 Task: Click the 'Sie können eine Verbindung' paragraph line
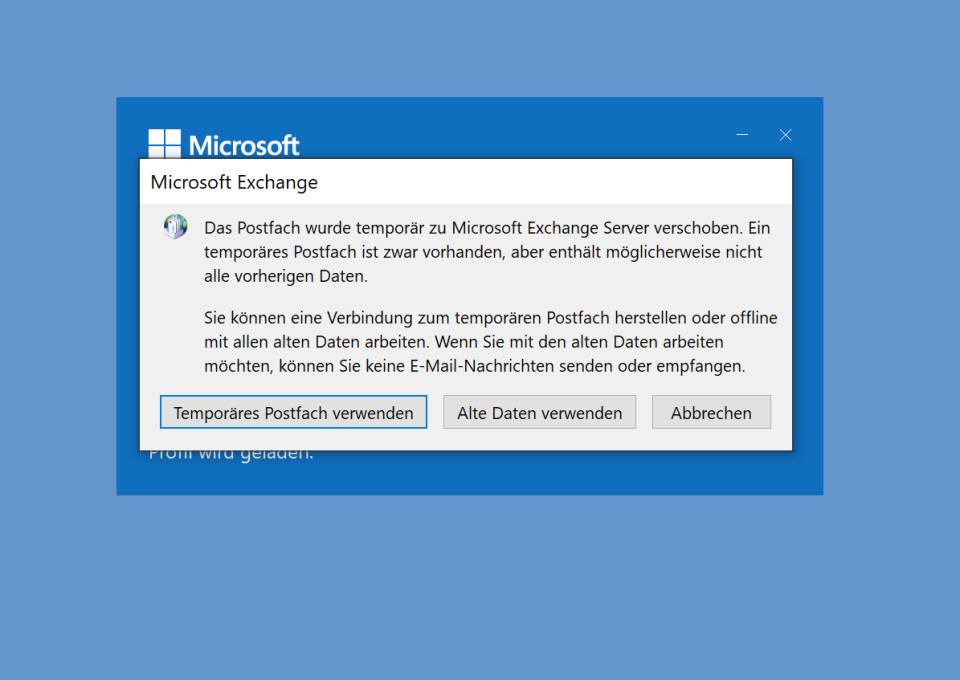tap(490, 318)
